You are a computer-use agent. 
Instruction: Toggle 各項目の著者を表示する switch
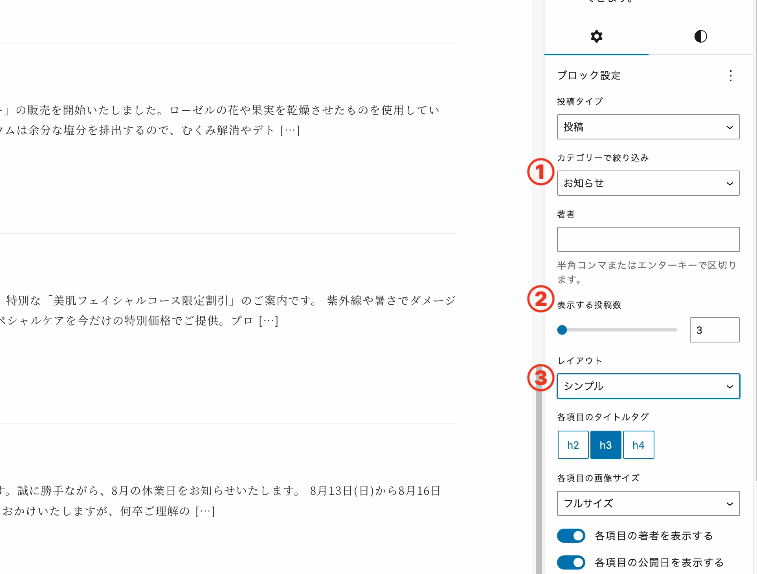pos(571,536)
